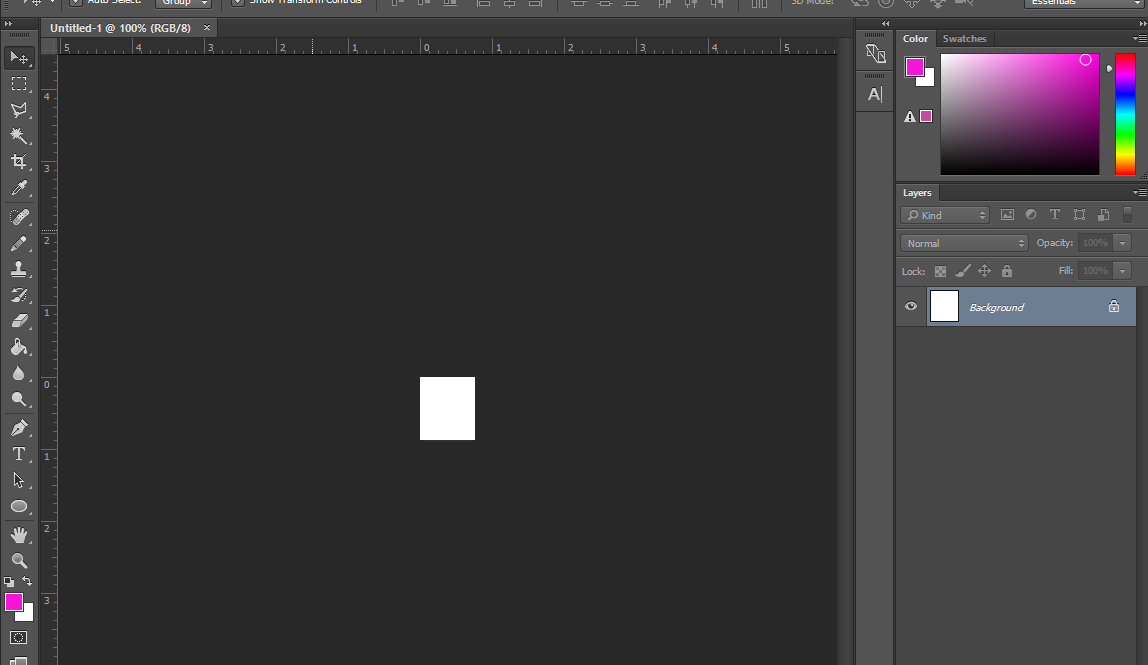Toggle filter for pixel layers
This screenshot has height=665, width=1148.
[x=1007, y=215]
